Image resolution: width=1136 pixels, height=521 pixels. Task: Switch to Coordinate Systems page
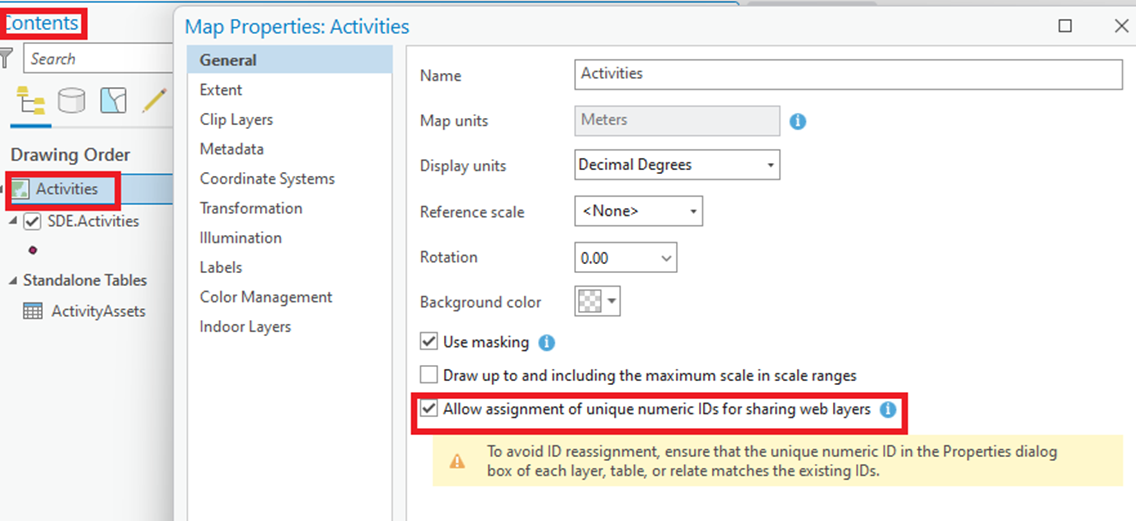click(267, 178)
